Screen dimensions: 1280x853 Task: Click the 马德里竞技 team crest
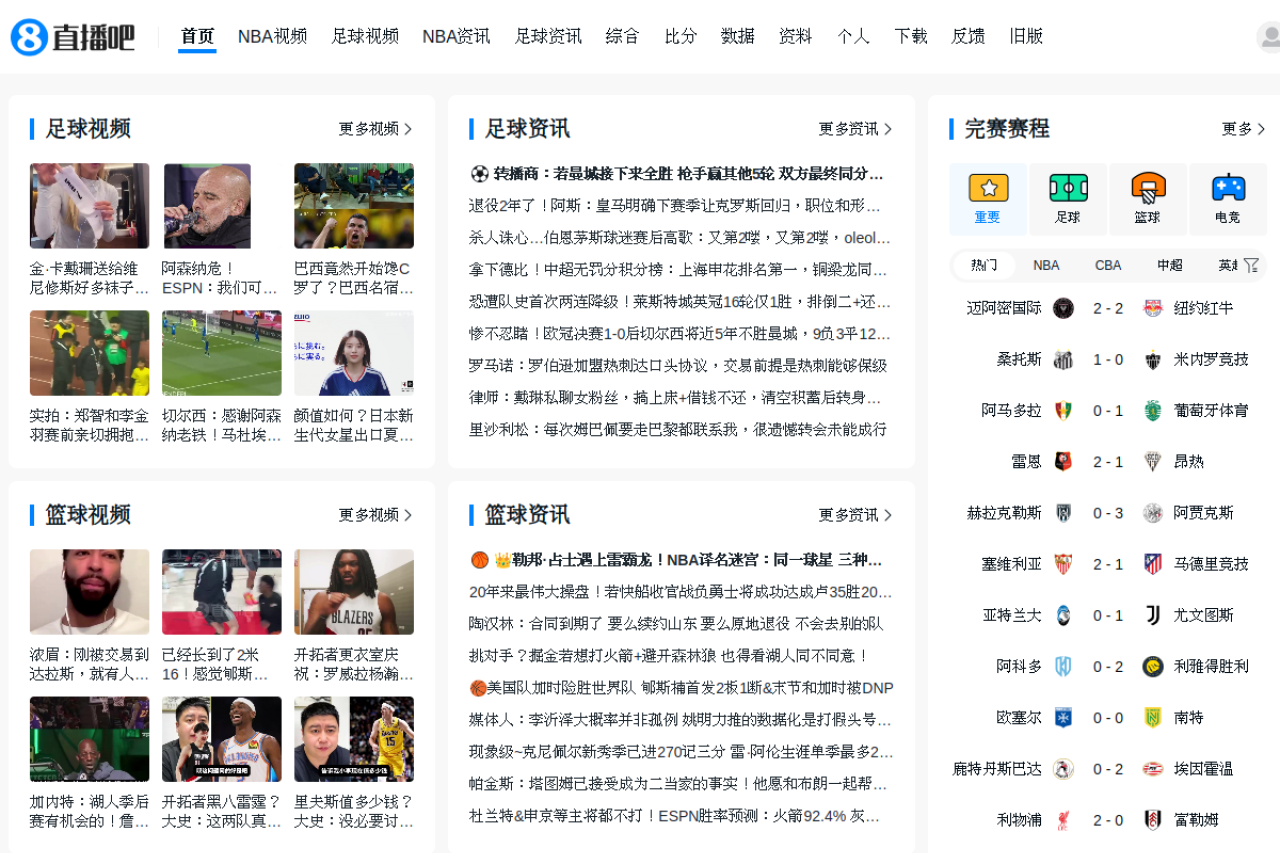click(x=1153, y=564)
